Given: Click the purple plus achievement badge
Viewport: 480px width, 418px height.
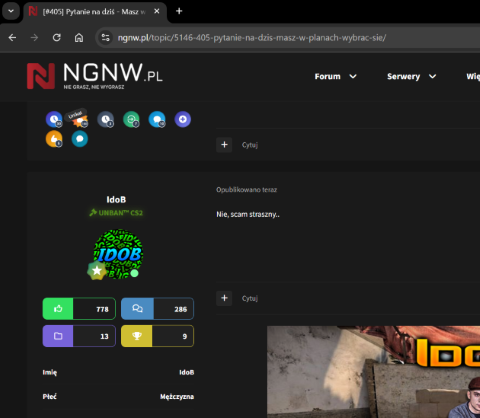Looking at the screenshot, I should click(183, 119).
